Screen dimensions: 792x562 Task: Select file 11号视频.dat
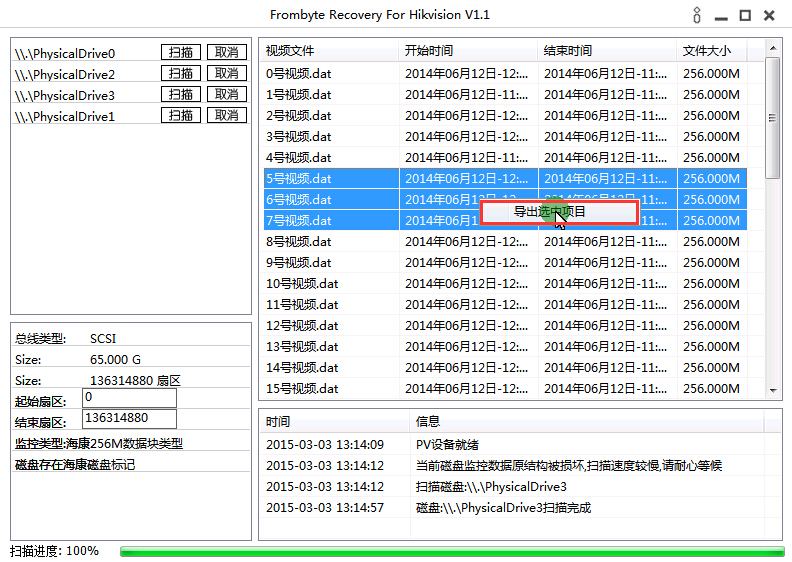(302, 304)
